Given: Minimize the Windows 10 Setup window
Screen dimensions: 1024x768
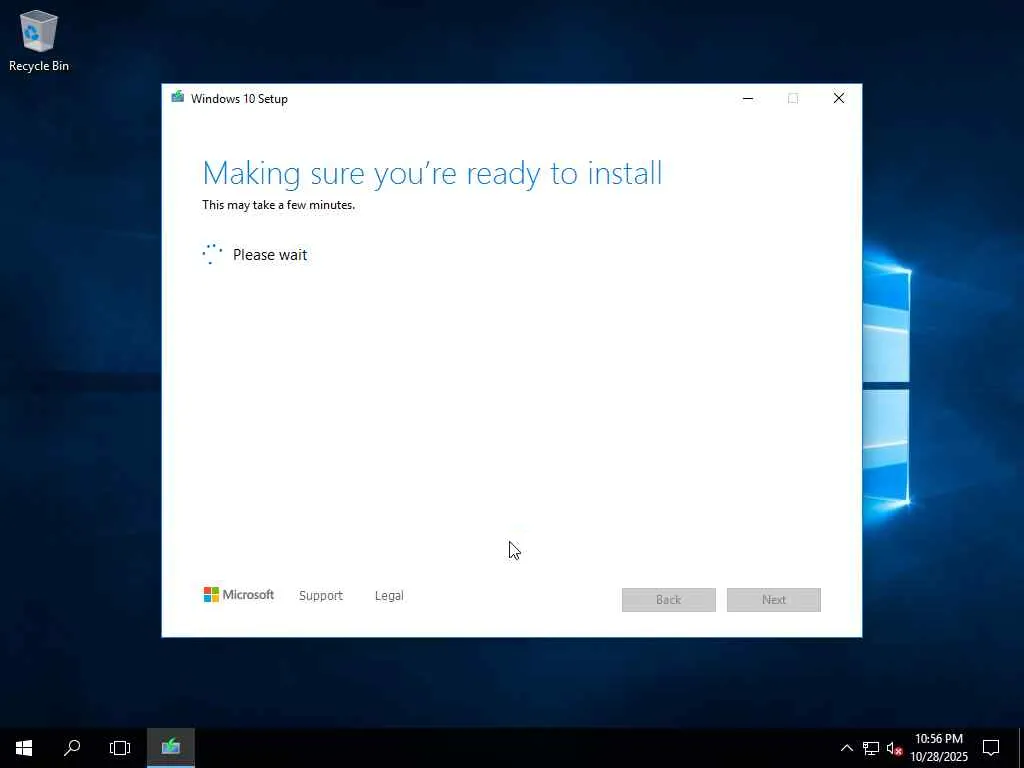Looking at the screenshot, I should pyautogui.click(x=748, y=99).
